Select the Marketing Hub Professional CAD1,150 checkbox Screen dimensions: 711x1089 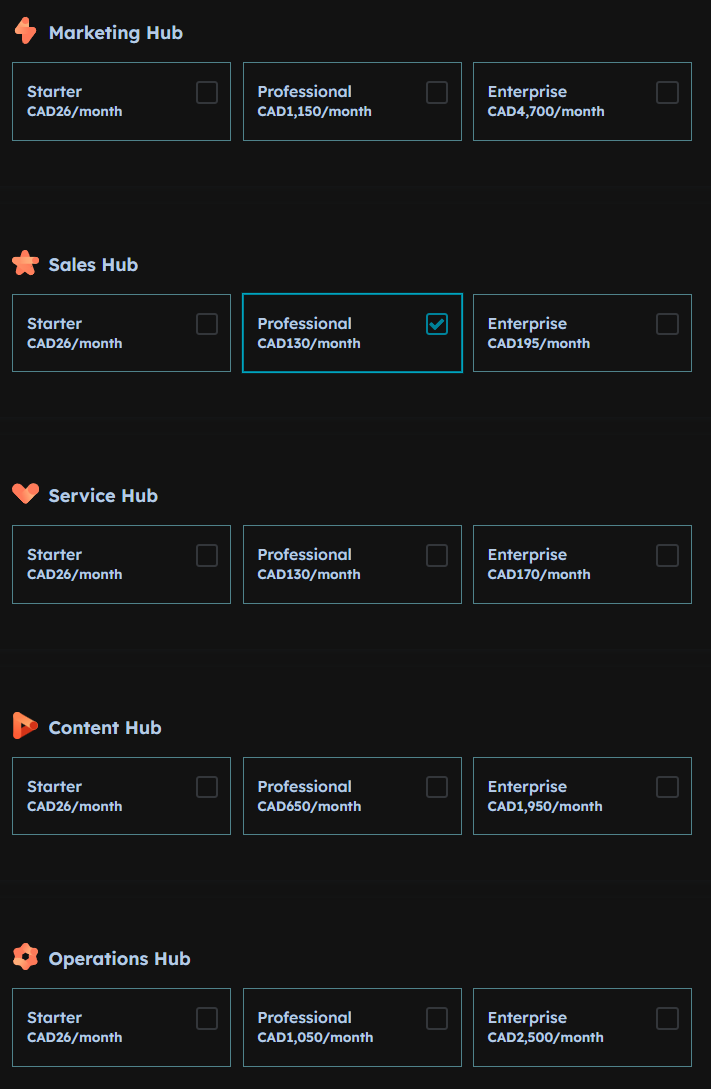[437, 92]
